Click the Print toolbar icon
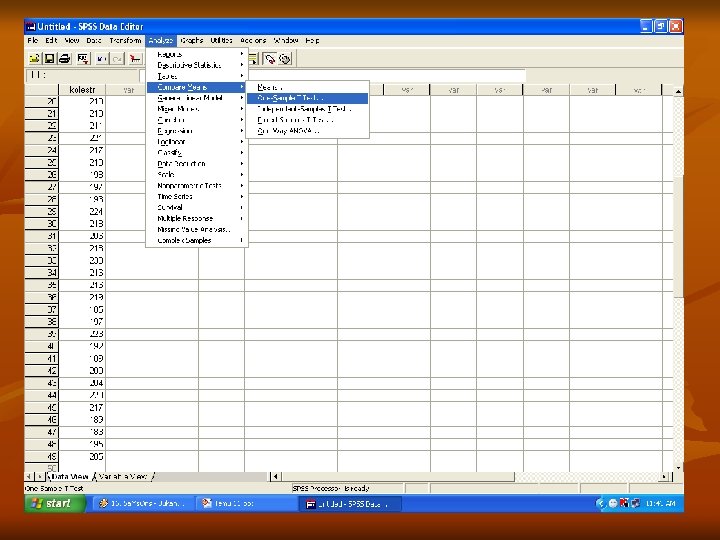The width and height of the screenshot is (720, 540). click(64, 59)
